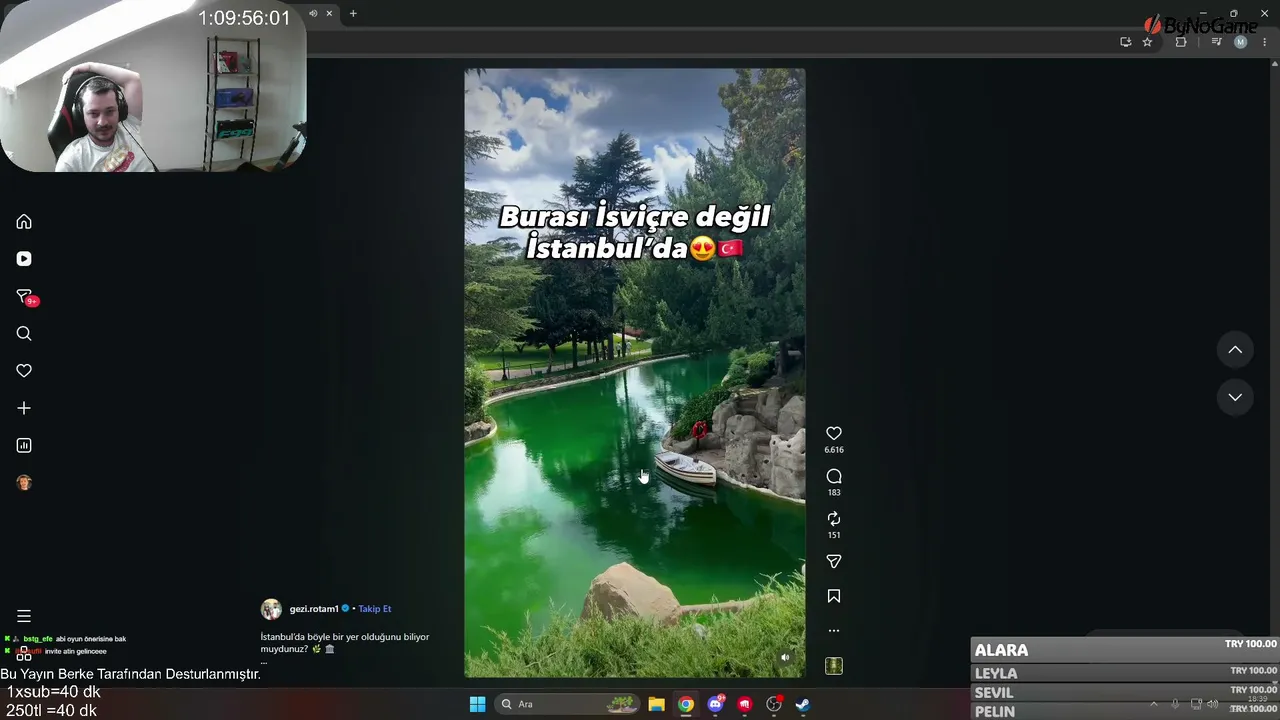Viewport: 1280px width, 720px height.
Task: Open Messages with the 9+ badge
Action: pyautogui.click(x=25, y=297)
